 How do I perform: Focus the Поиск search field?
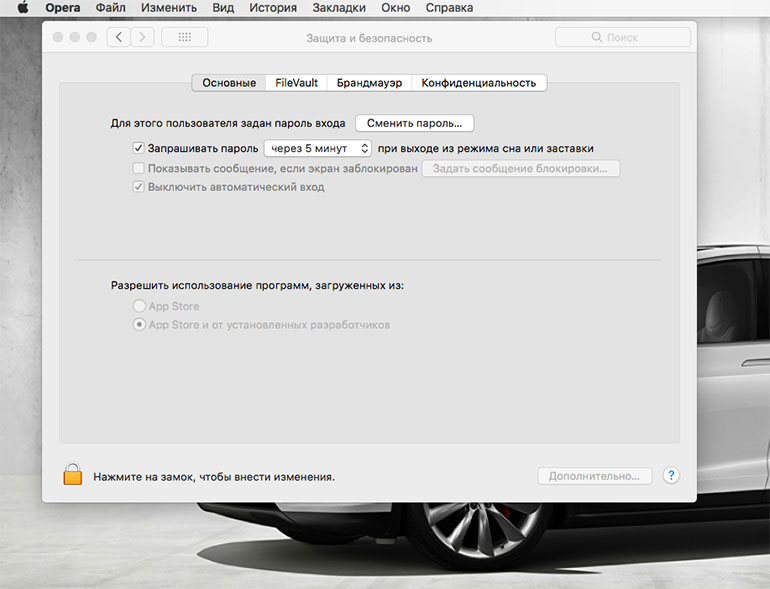pyautogui.click(x=623, y=37)
